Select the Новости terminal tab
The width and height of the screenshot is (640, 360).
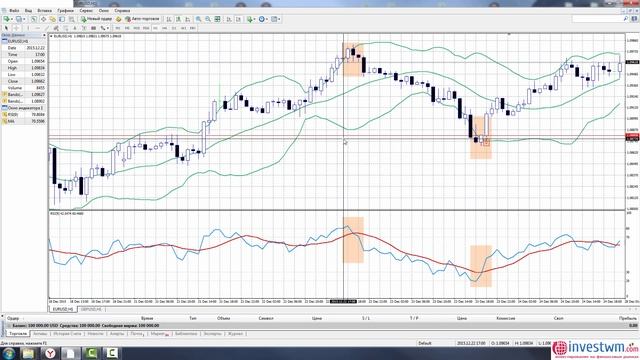click(x=96, y=334)
